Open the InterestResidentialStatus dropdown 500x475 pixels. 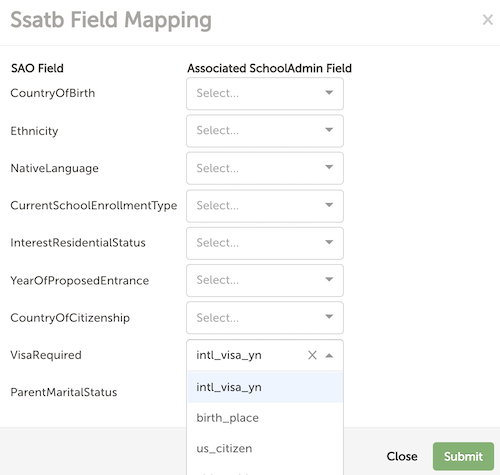[265, 243]
